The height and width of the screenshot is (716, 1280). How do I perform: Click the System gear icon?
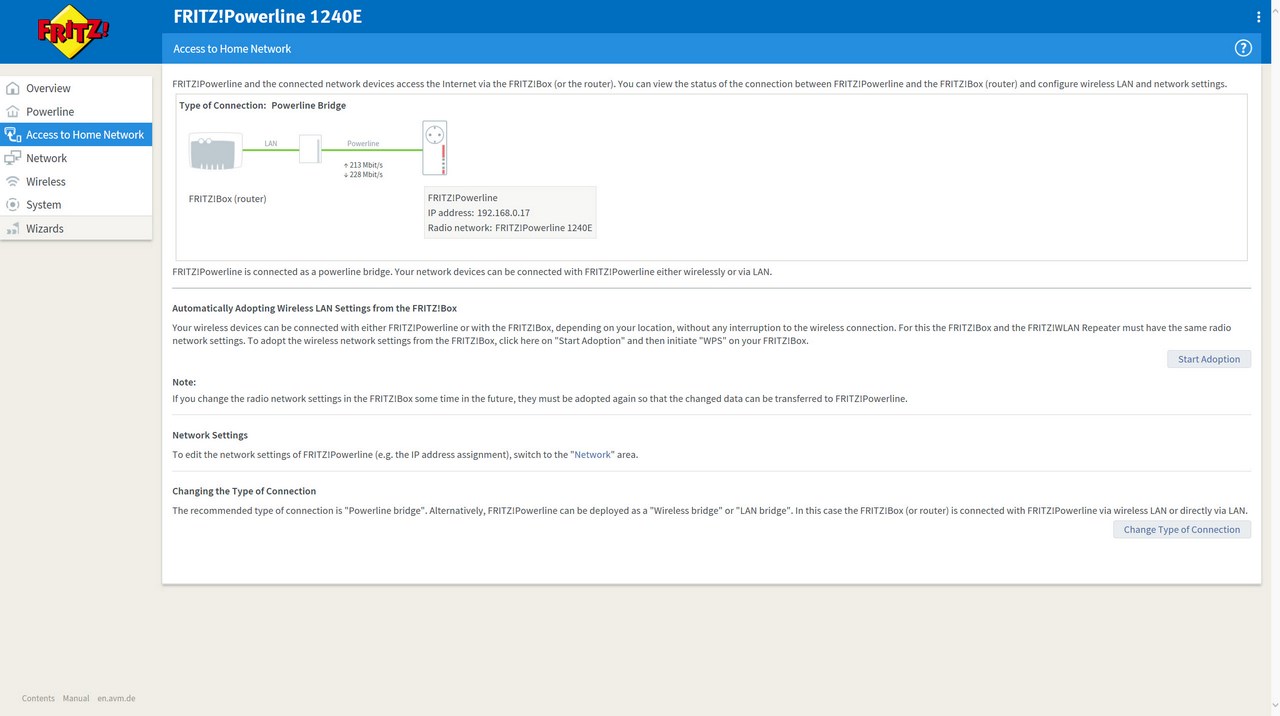click(13, 204)
